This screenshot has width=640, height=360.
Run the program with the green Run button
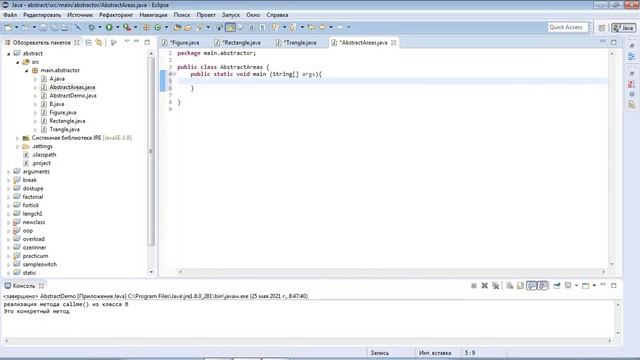109,27
